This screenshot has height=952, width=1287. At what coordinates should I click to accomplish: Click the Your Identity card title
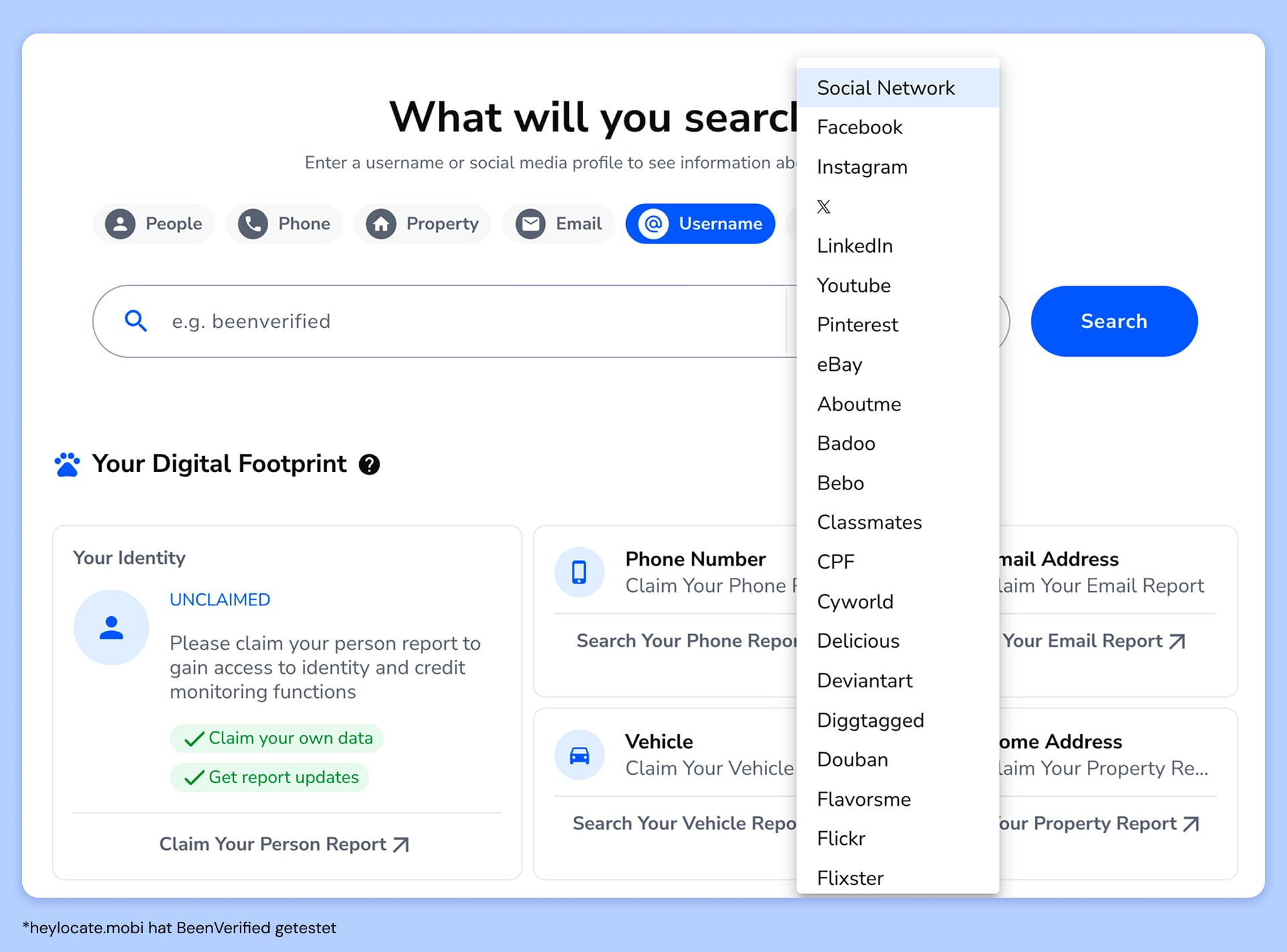coord(129,558)
